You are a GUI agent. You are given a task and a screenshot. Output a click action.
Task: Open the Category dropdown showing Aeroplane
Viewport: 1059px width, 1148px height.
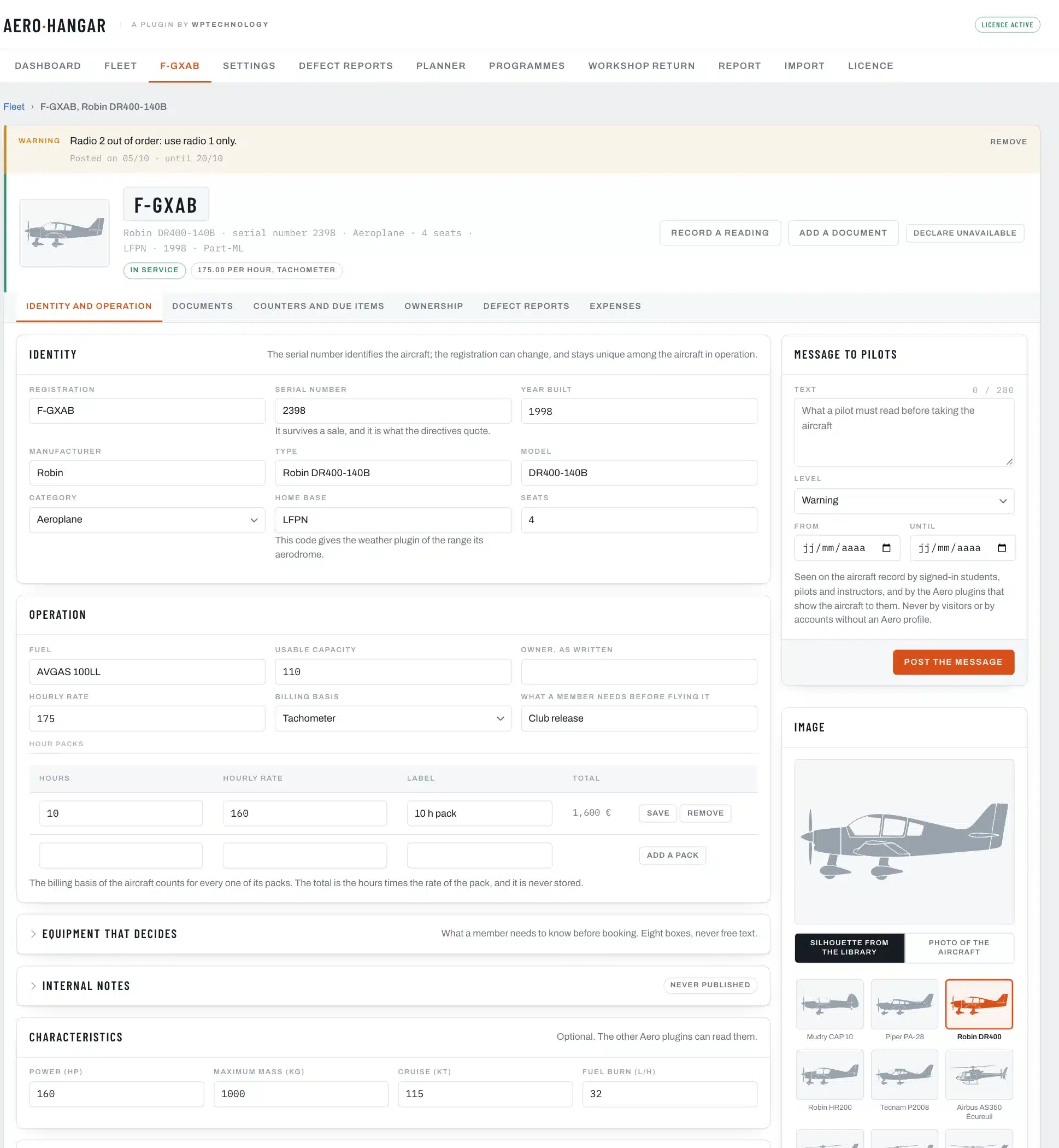(148, 520)
